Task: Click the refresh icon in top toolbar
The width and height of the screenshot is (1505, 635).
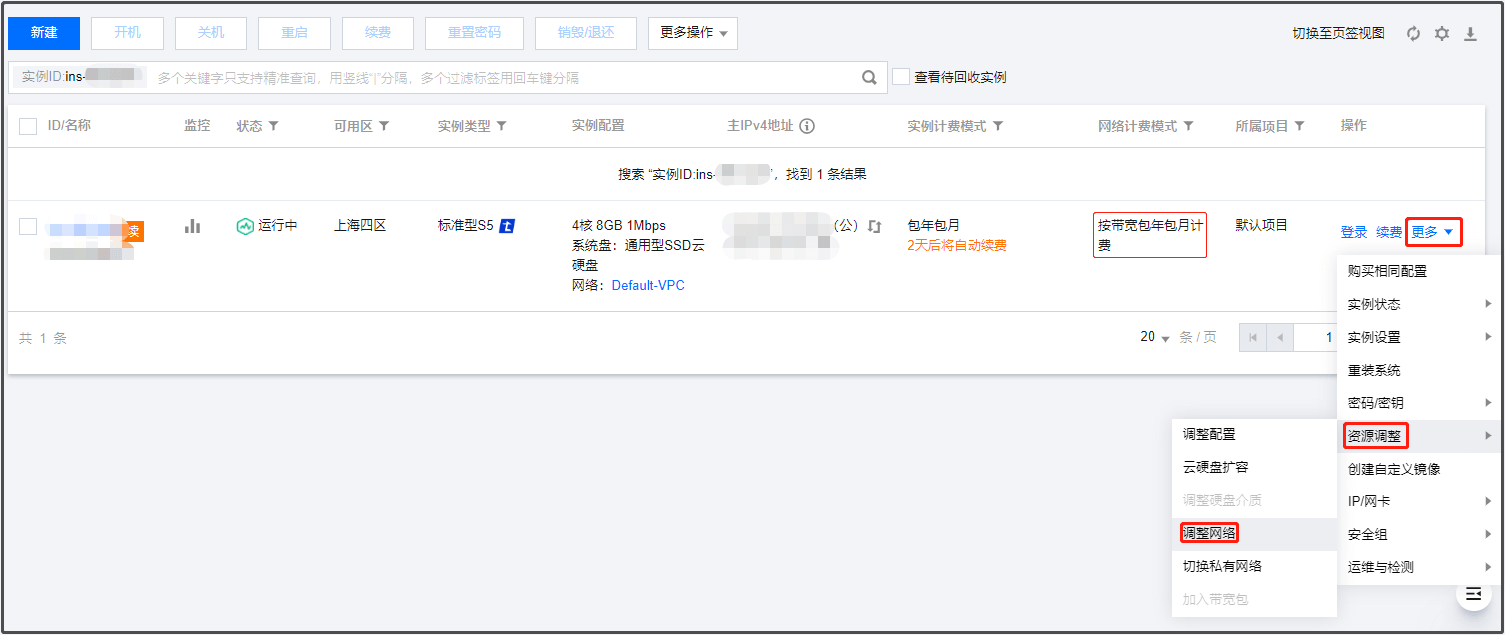Action: pos(1413,34)
